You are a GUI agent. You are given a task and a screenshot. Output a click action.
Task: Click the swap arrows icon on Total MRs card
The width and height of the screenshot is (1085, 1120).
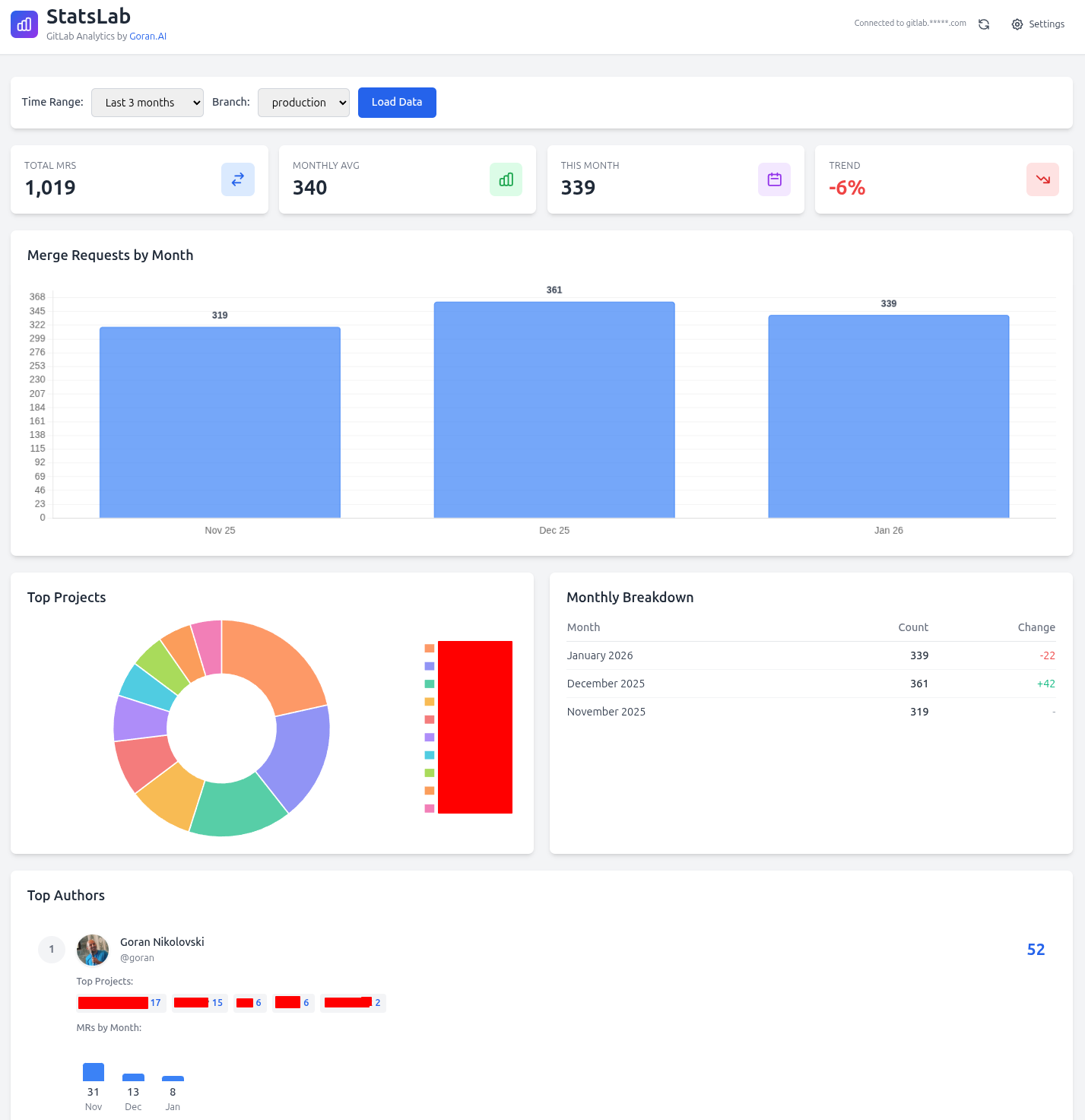[x=238, y=179]
